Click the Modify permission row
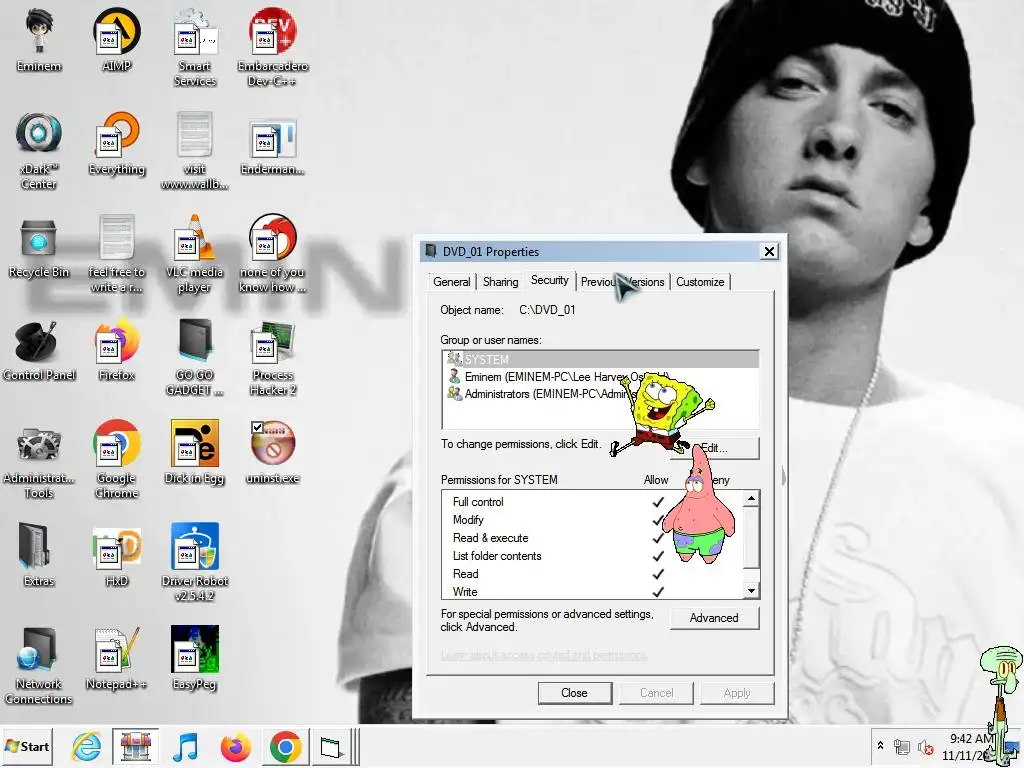This screenshot has width=1024, height=768. (593, 520)
